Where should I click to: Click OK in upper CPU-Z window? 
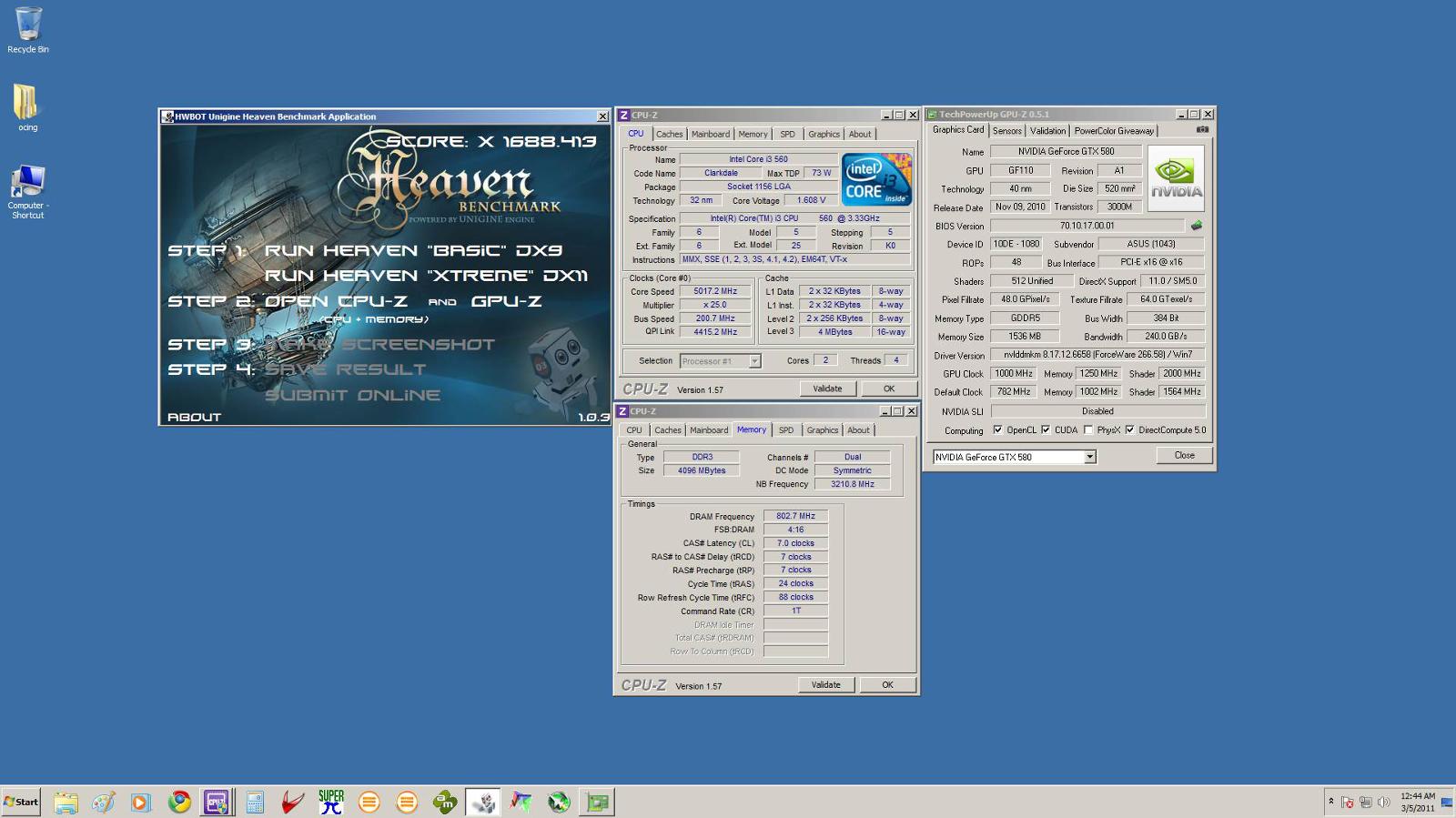pos(889,389)
